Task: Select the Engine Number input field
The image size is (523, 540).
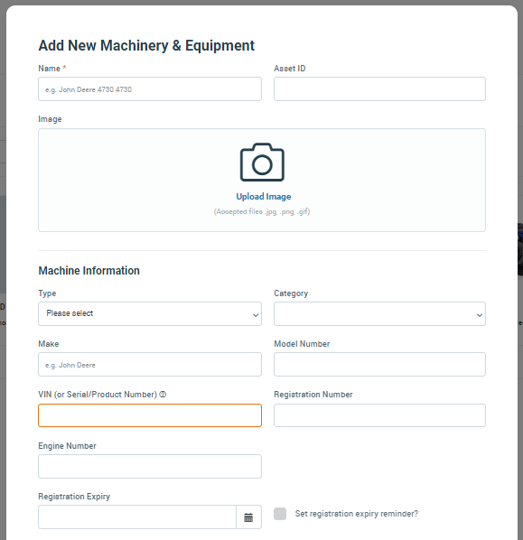Action: point(150,466)
